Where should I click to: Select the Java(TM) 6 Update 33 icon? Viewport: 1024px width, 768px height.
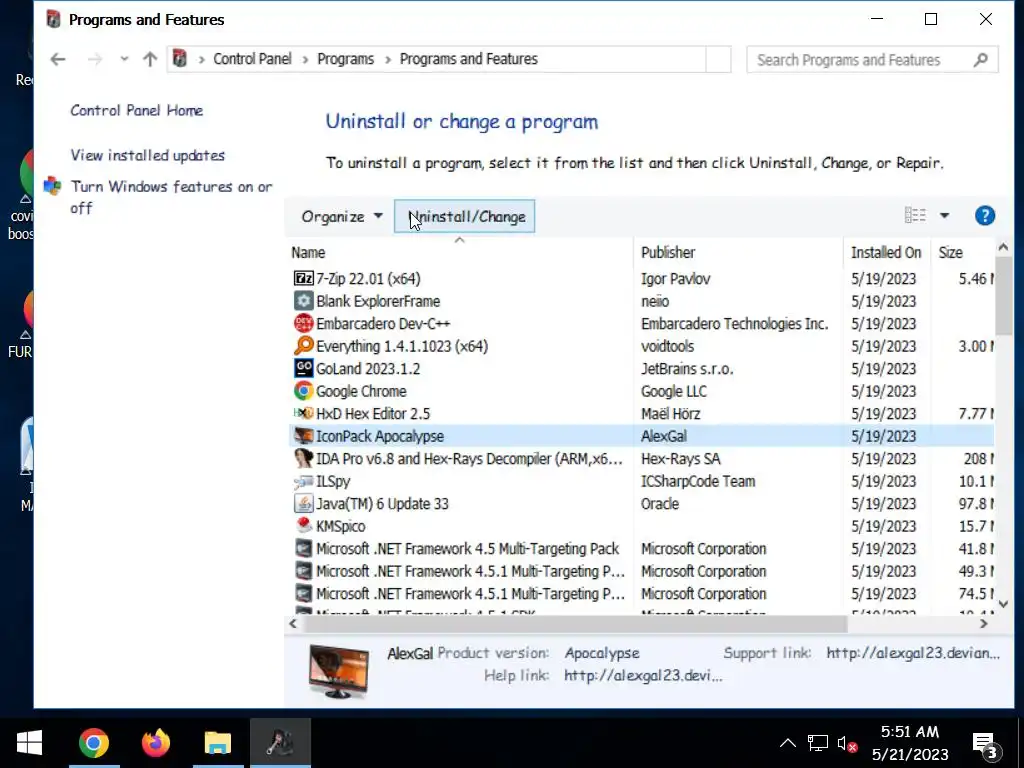(304, 504)
